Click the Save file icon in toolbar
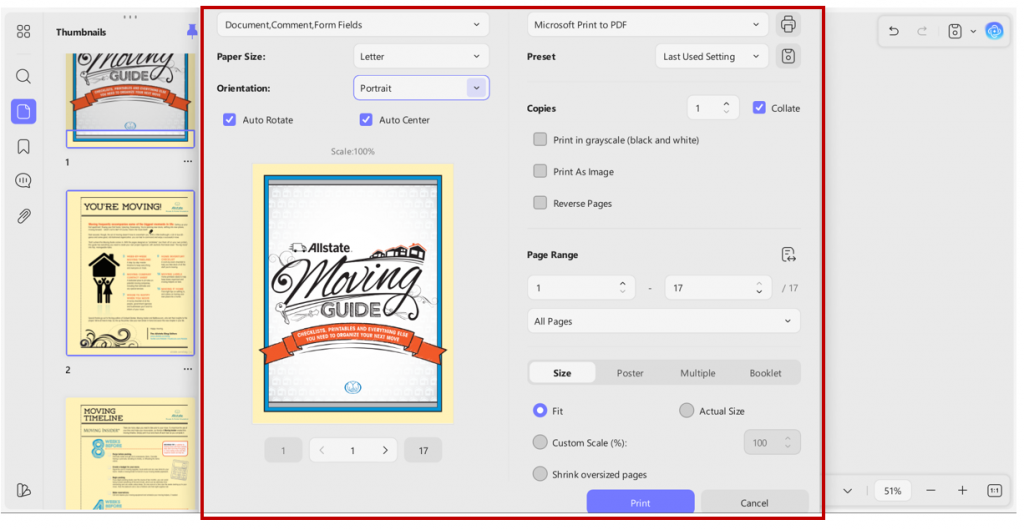The width and height of the screenshot is (1024, 530). (955, 31)
